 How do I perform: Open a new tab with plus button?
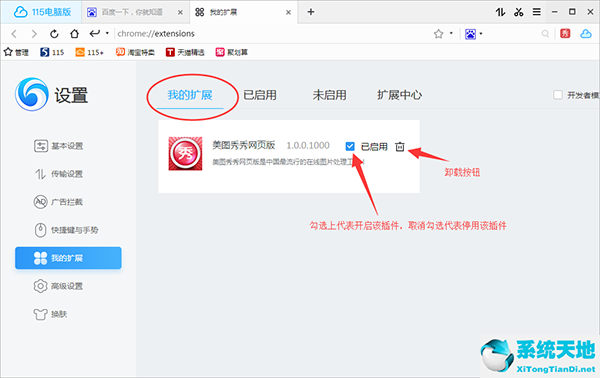pyautogui.click(x=311, y=12)
